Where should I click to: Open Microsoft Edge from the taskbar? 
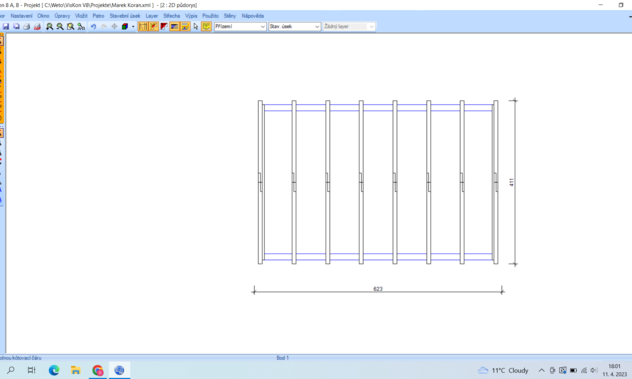coord(54,370)
